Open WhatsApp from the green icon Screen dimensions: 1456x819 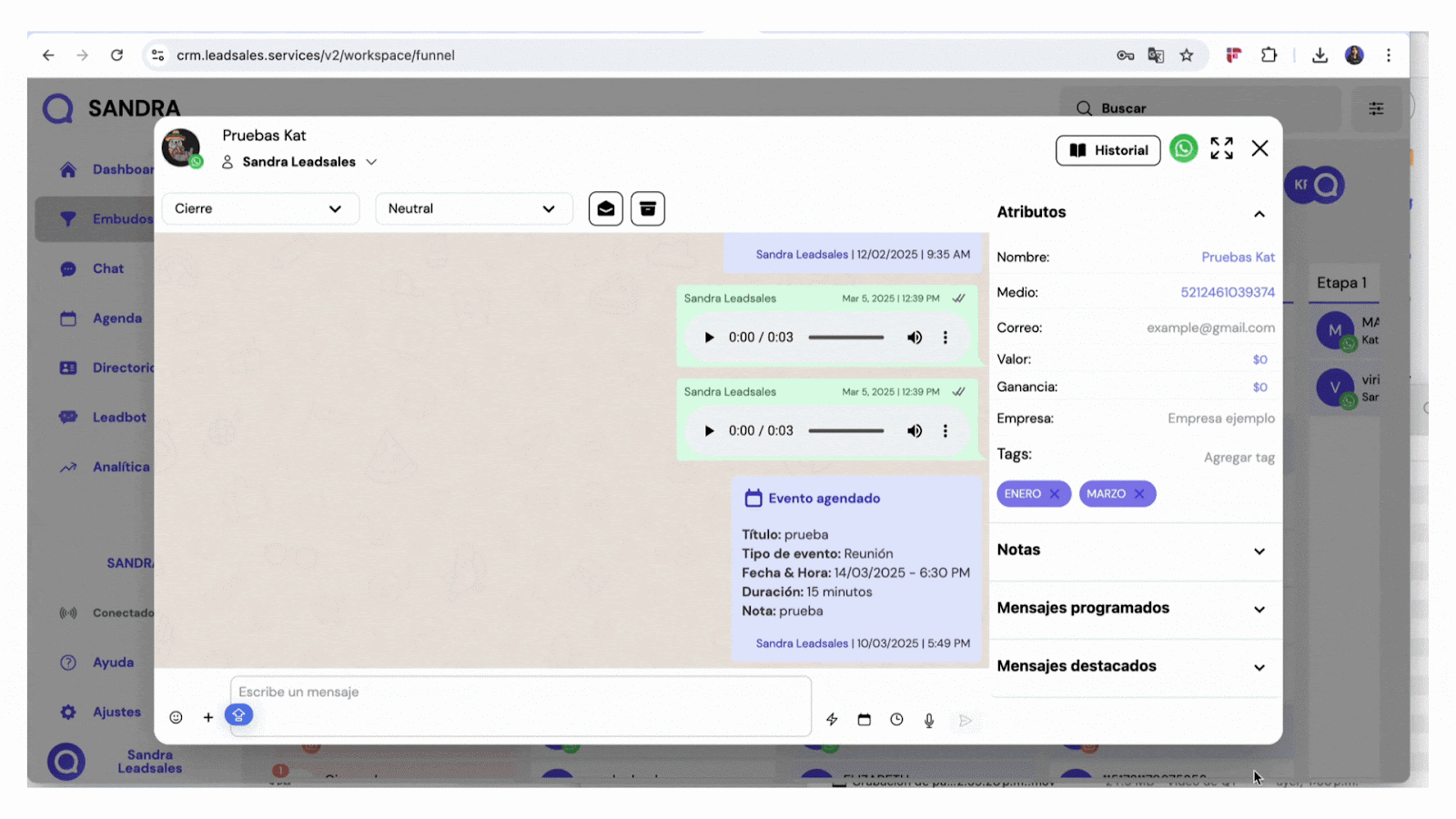[1183, 148]
